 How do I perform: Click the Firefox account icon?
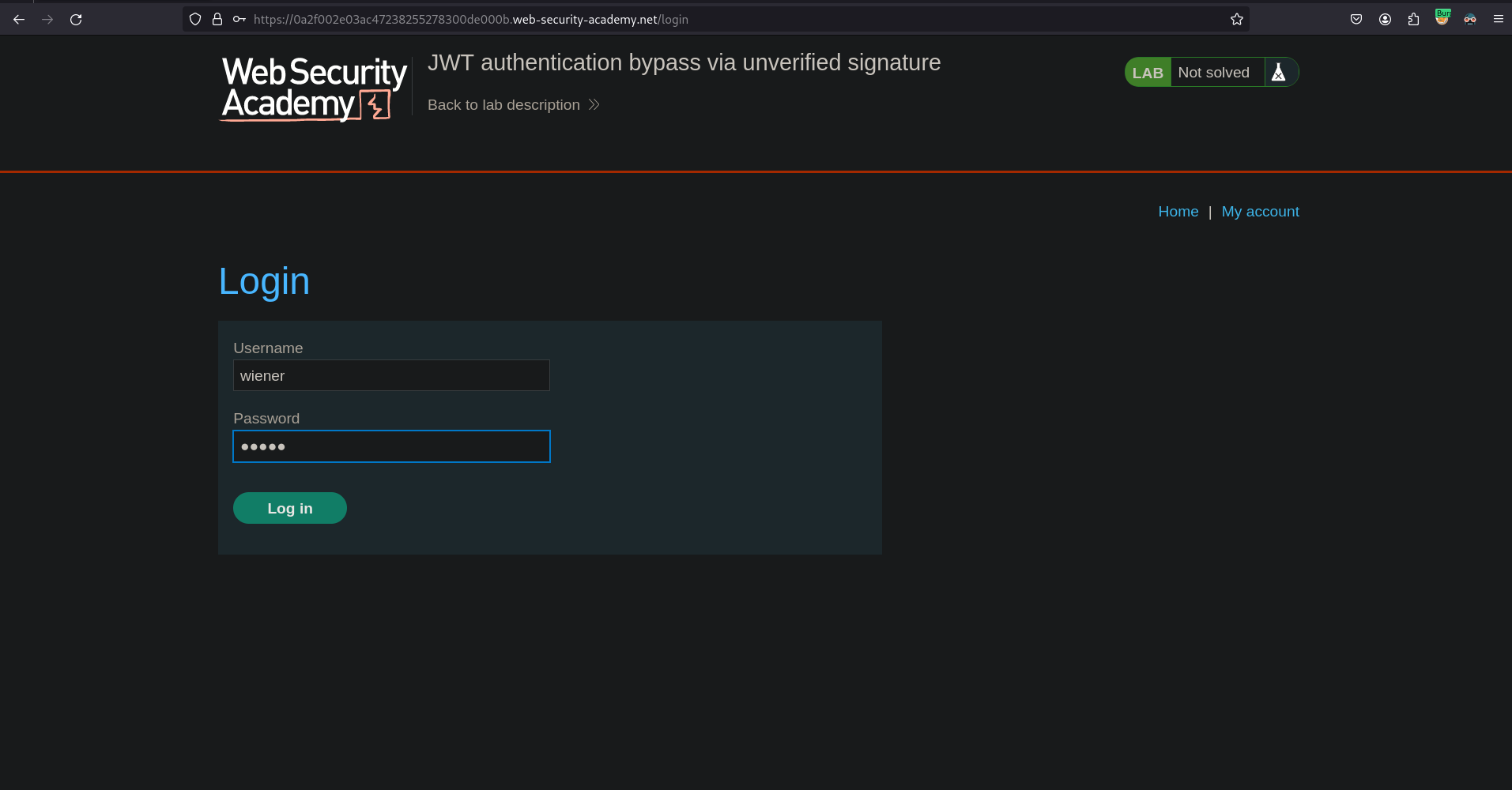click(x=1384, y=19)
